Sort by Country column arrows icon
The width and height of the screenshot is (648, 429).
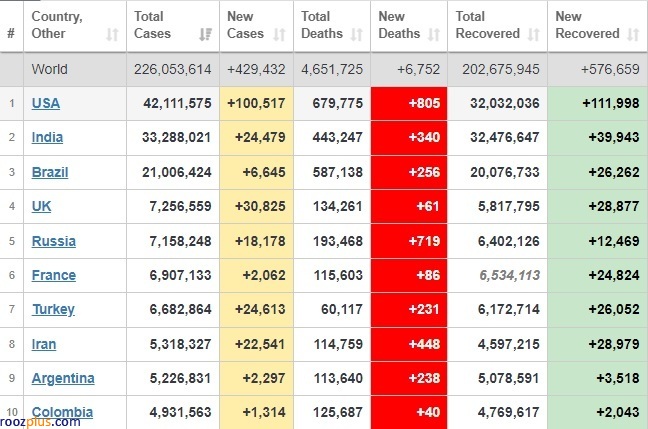tap(112, 34)
